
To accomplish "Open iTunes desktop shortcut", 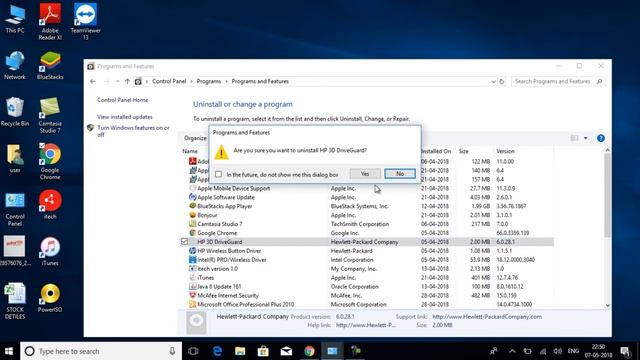I will [50, 251].
